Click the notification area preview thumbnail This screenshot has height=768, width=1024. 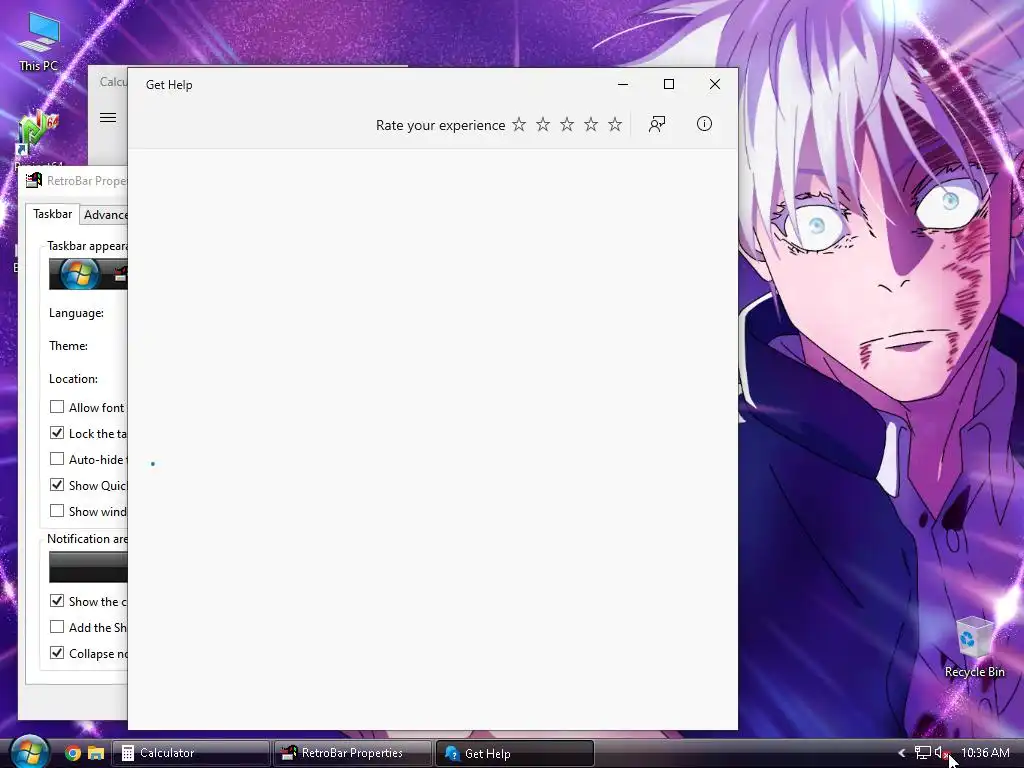tap(88, 567)
